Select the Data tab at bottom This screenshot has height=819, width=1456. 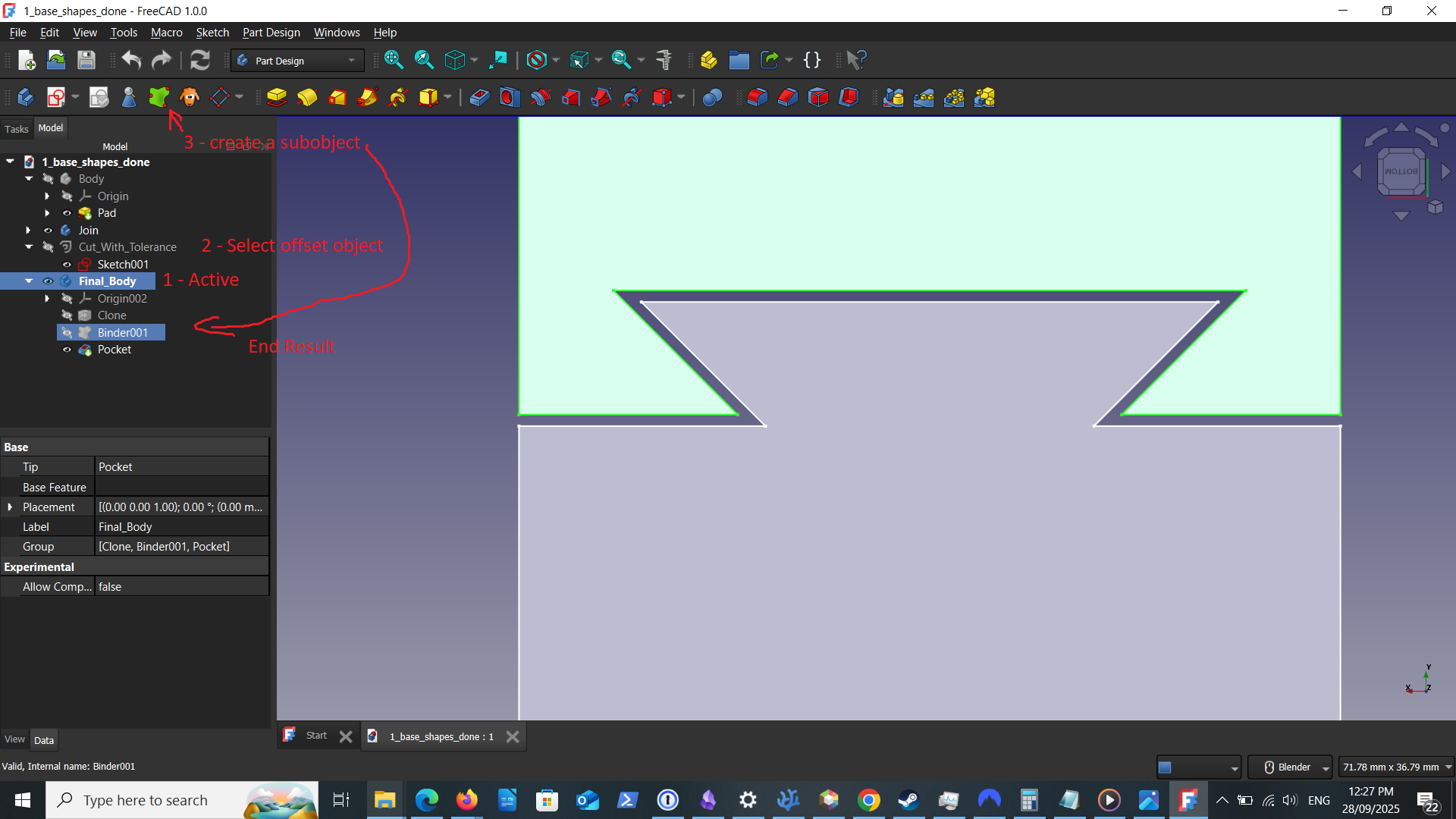click(x=43, y=739)
